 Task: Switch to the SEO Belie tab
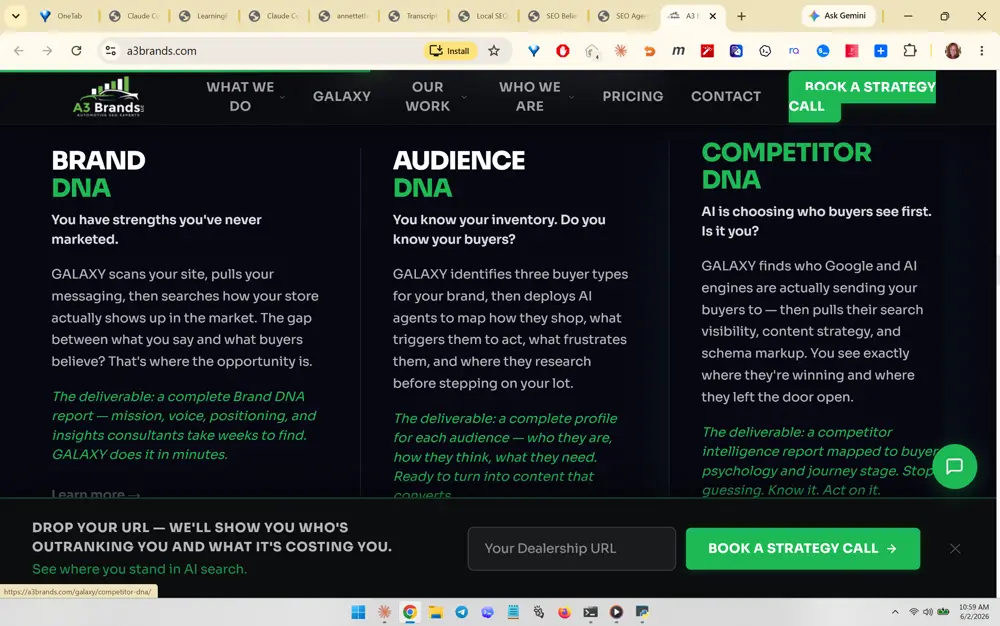pyautogui.click(x=554, y=16)
